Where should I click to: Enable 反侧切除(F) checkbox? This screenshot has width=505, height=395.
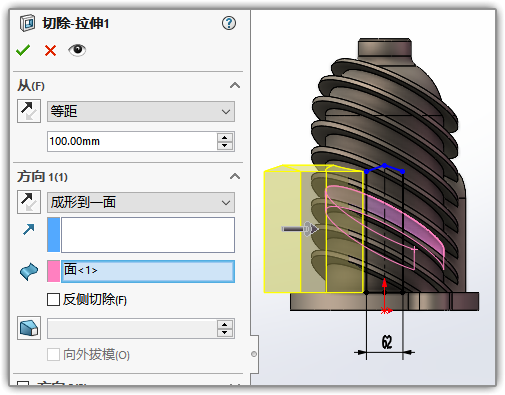pos(53,299)
